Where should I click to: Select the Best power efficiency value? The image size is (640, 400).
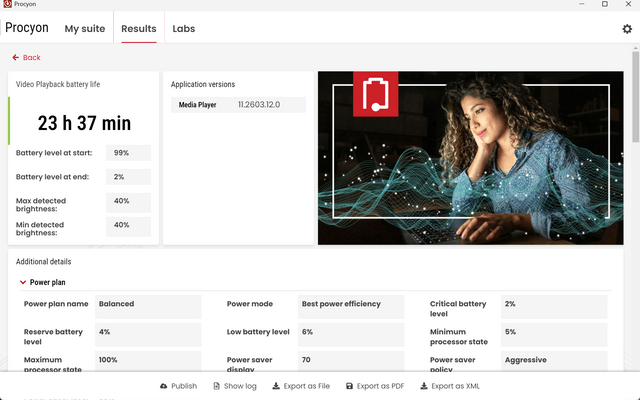click(x=351, y=307)
